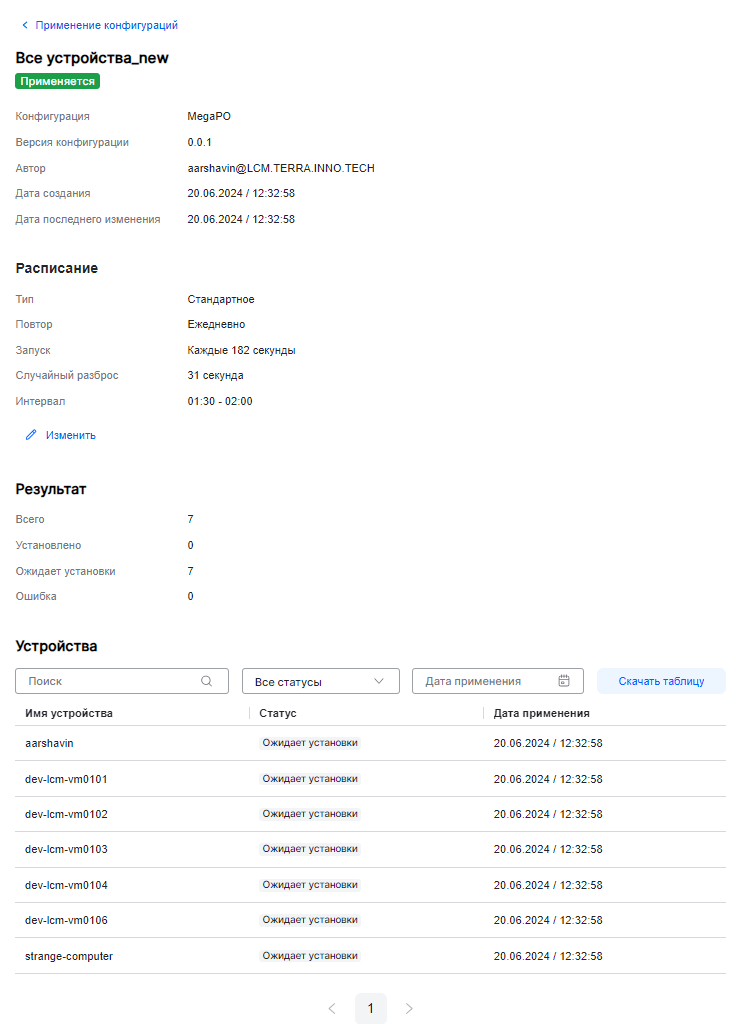Open the aarshavin device row
Image resolution: width=736 pixels, height=1024 pixels.
point(50,743)
